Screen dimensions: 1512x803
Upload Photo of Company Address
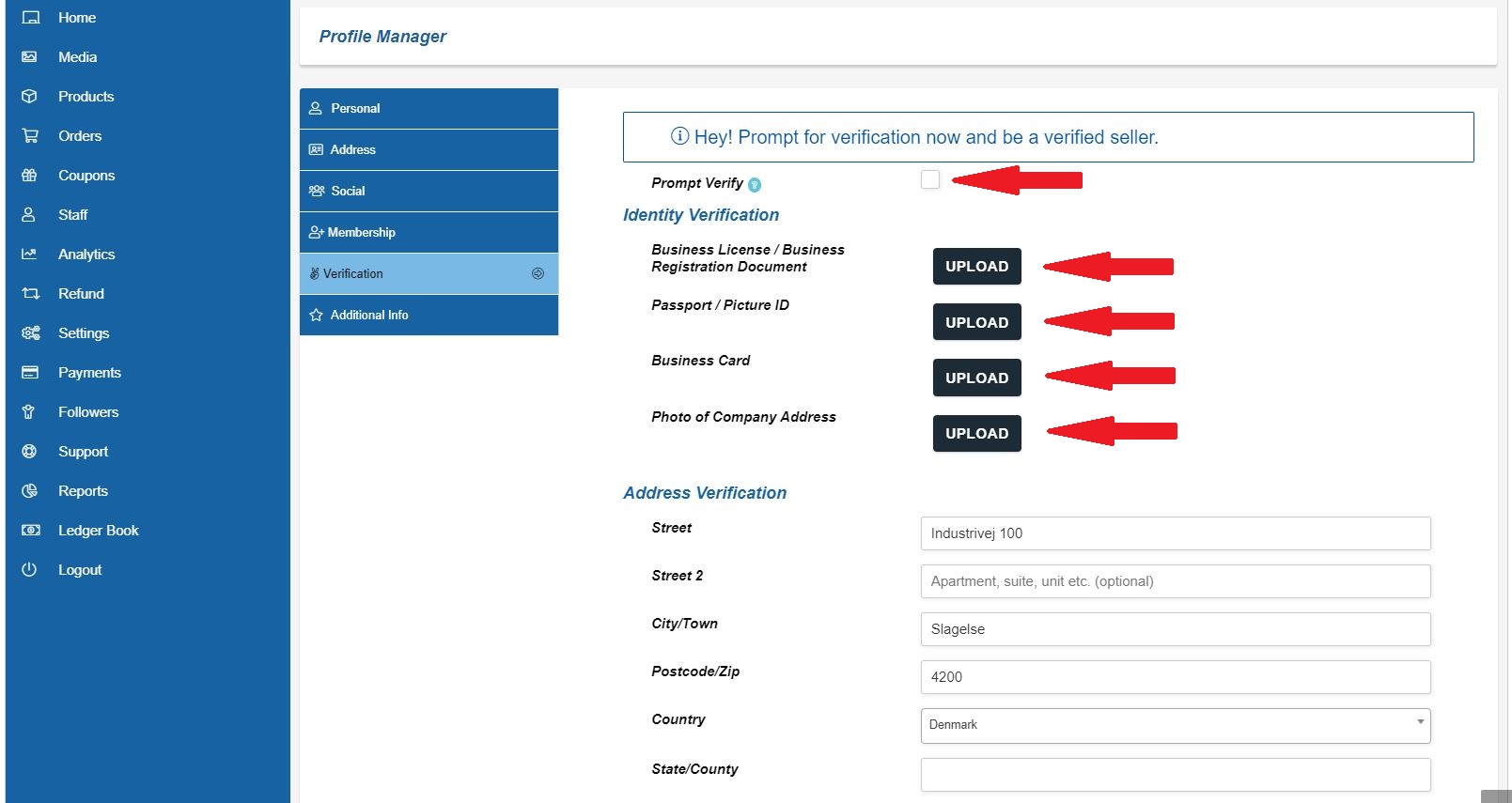click(976, 434)
